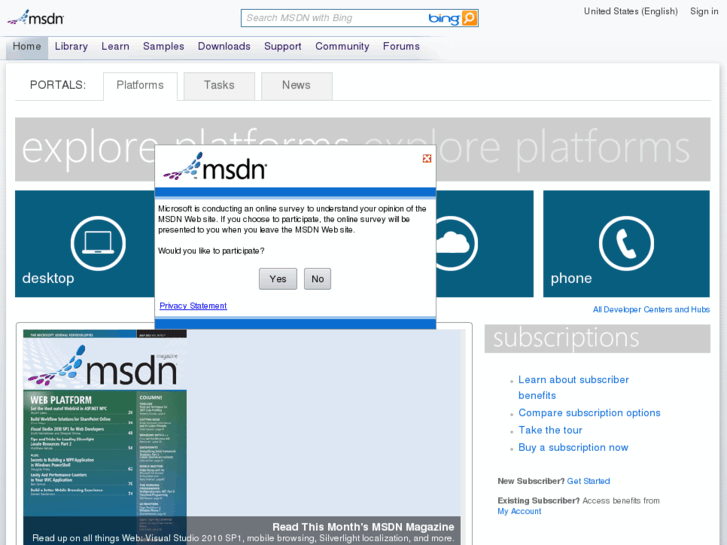Close the MSDN survey popup
Screen dimensions: 727x545
tap(427, 159)
